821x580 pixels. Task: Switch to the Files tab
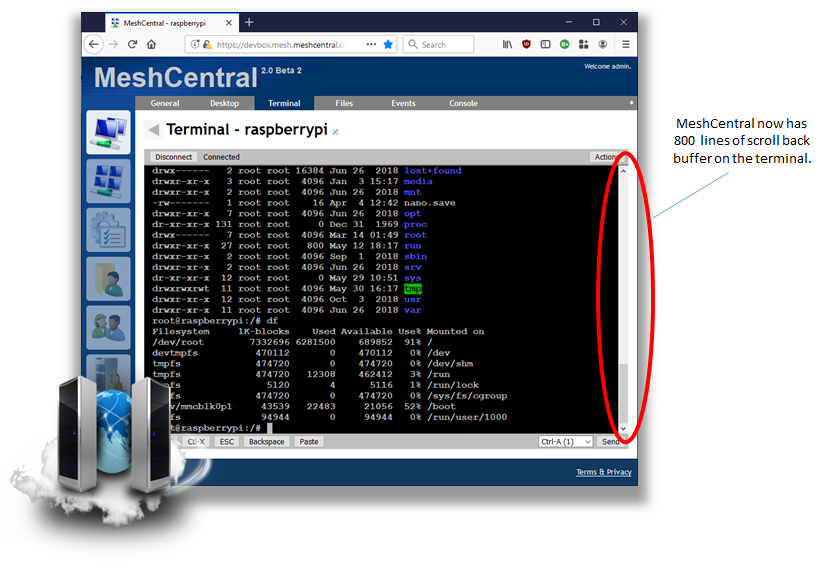pos(344,103)
